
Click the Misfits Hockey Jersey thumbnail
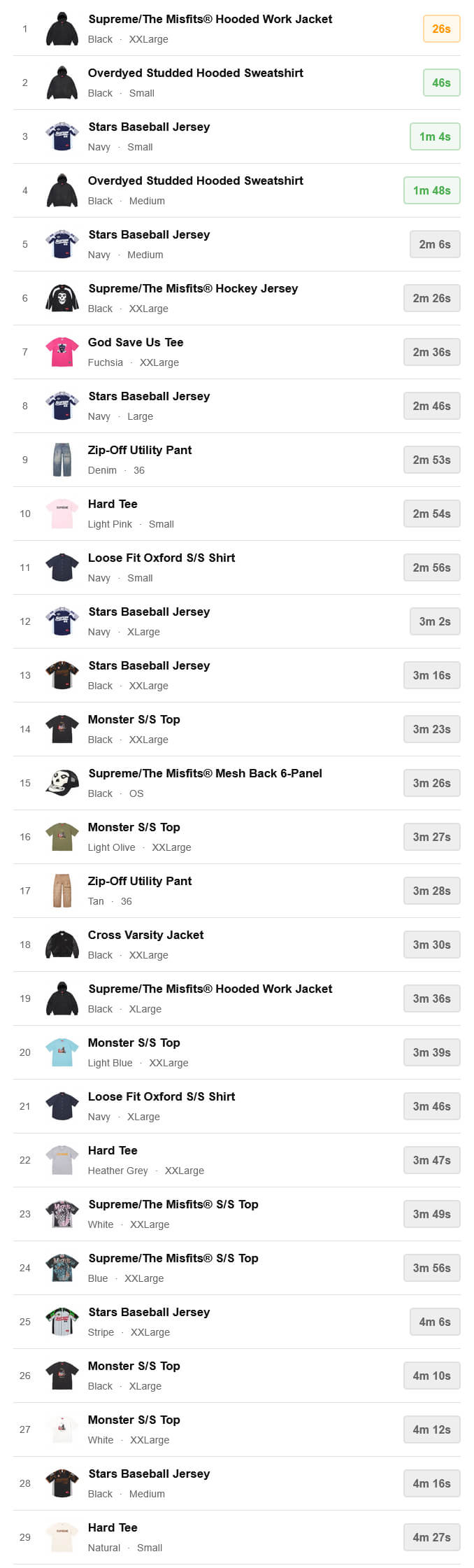click(62, 299)
